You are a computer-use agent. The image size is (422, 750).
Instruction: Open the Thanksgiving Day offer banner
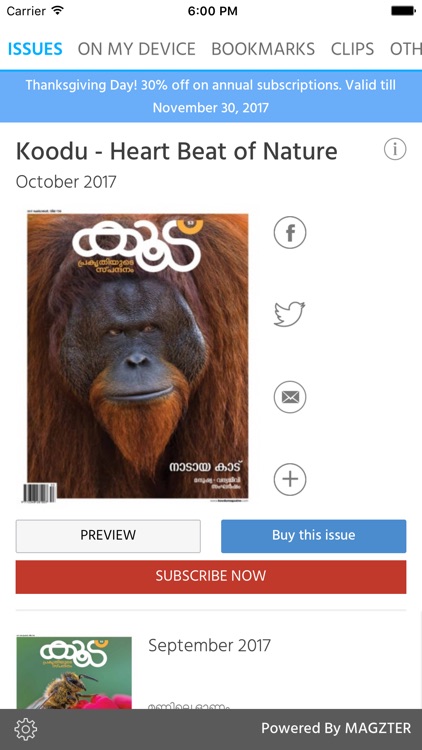[211, 96]
